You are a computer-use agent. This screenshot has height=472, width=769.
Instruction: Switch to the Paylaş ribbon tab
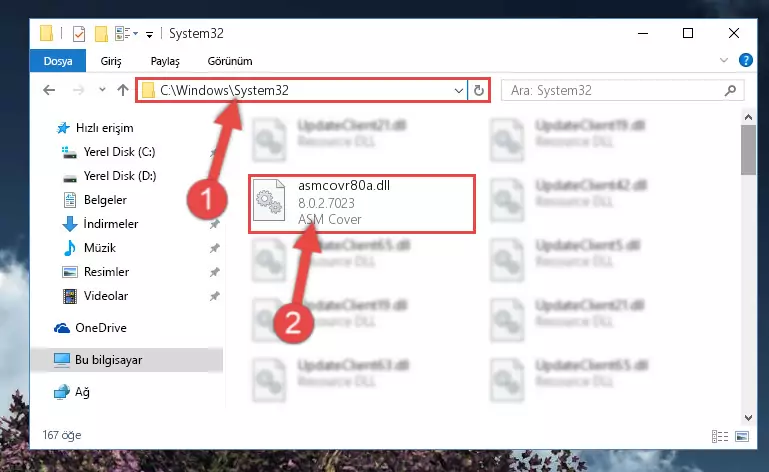click(165, 61)
